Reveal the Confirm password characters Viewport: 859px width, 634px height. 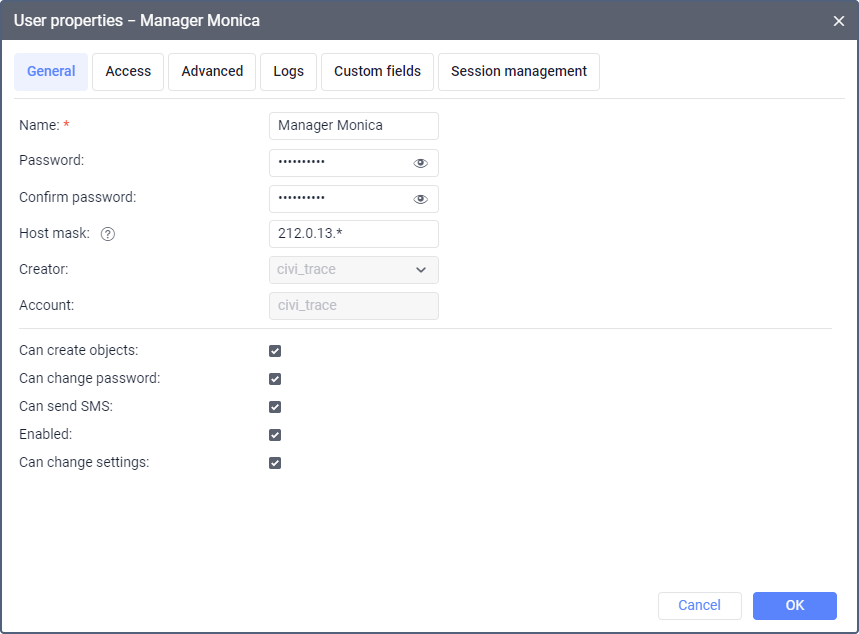coord(421,199)
